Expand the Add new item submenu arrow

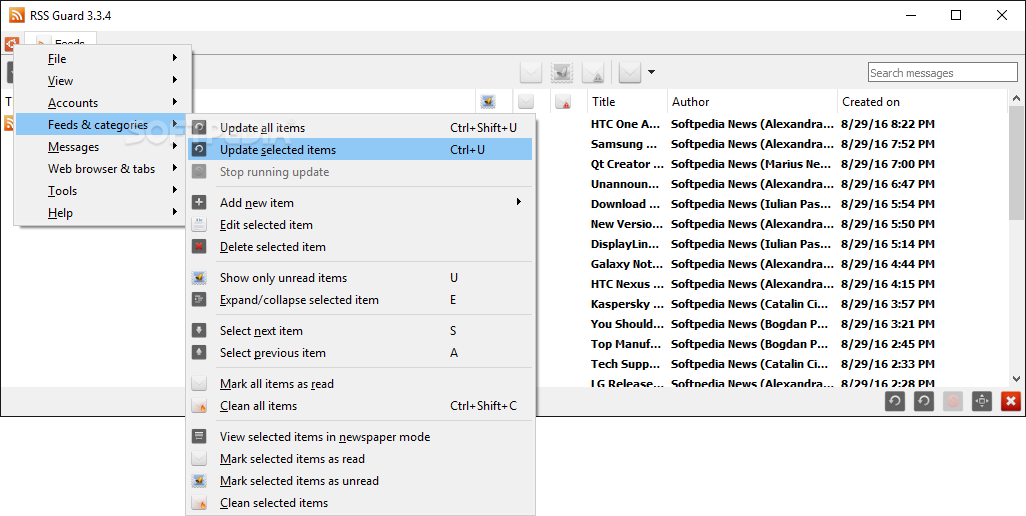pyautogui.click(x=518, y=201)
